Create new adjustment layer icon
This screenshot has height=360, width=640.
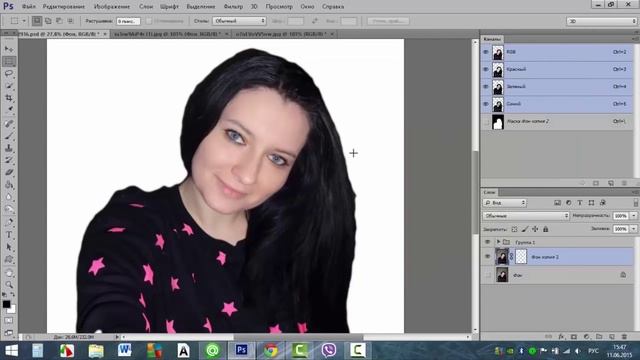point(587,337)
